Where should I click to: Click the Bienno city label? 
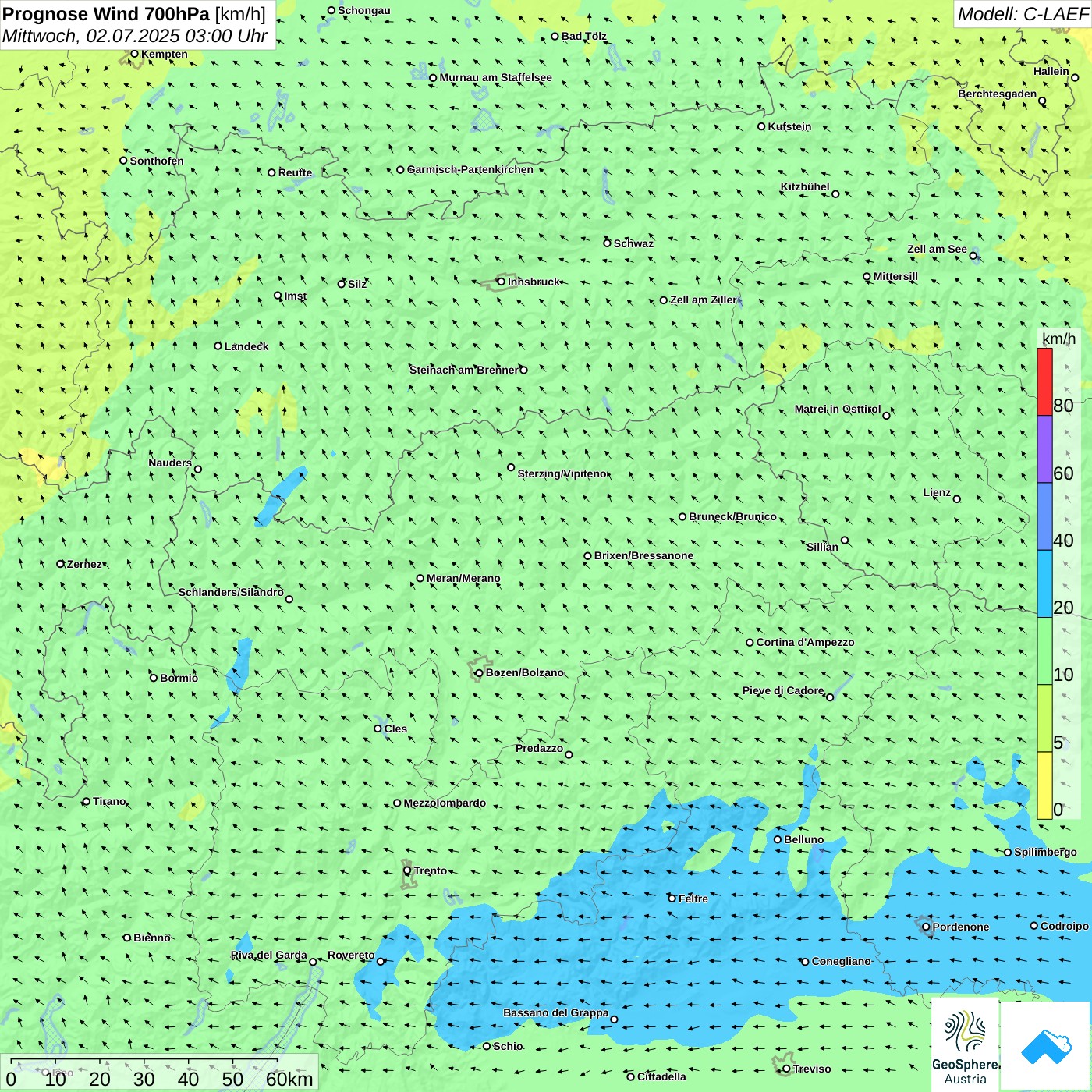151,938
